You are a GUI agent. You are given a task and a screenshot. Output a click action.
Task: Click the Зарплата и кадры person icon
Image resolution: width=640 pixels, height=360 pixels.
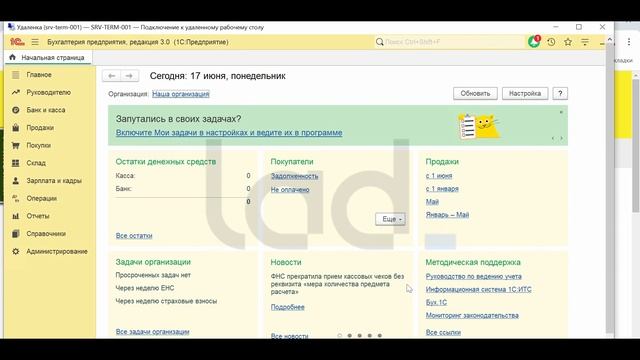tap(16, 180)
